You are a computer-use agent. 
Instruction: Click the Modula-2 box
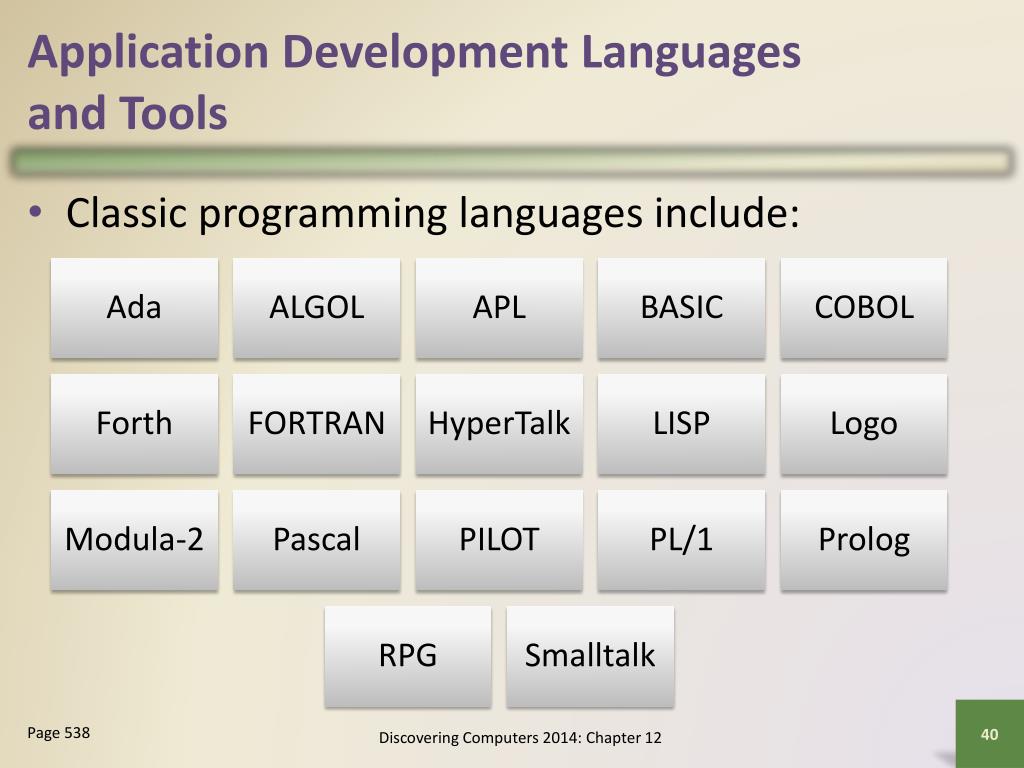pos(135,540)
